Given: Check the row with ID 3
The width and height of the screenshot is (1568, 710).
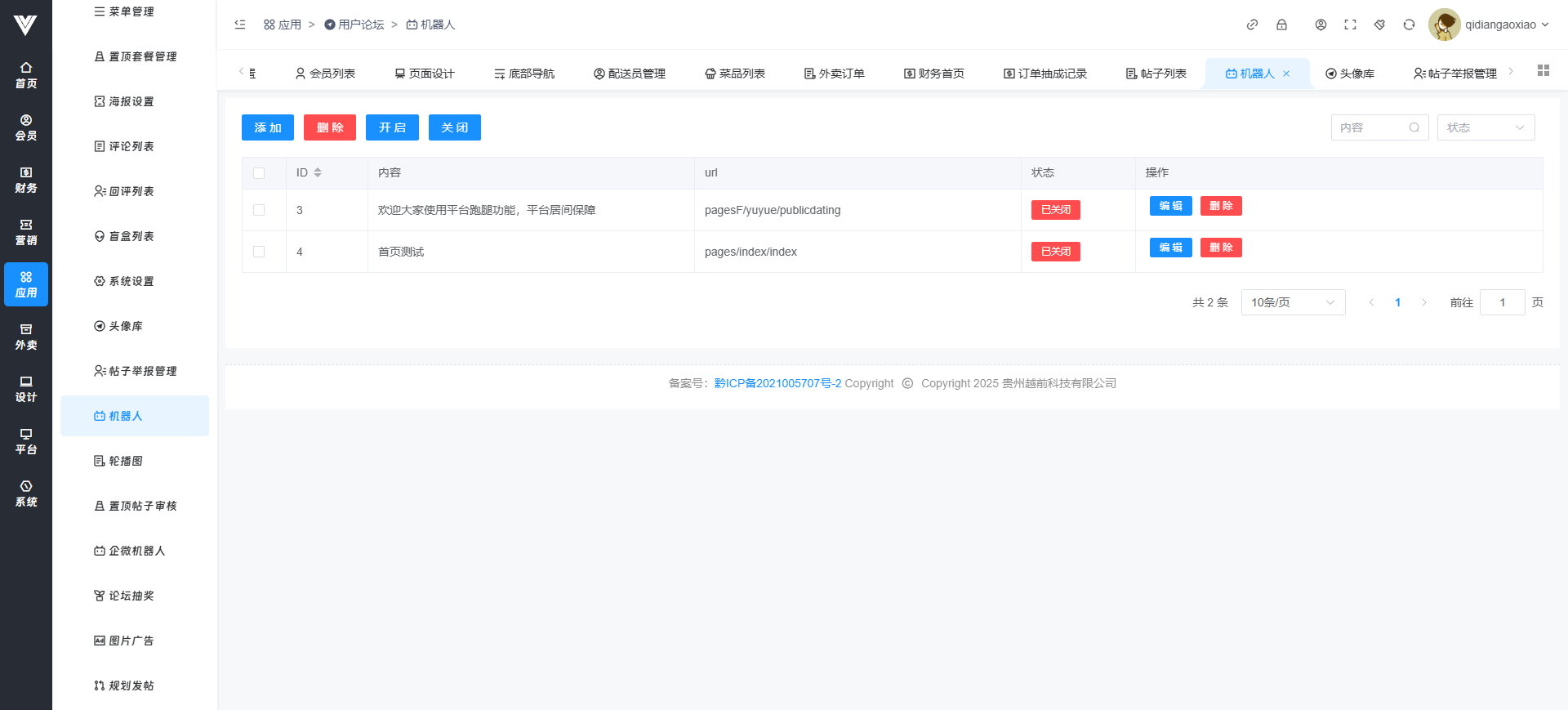Looking at the screenshot, I should click(259, 210).
